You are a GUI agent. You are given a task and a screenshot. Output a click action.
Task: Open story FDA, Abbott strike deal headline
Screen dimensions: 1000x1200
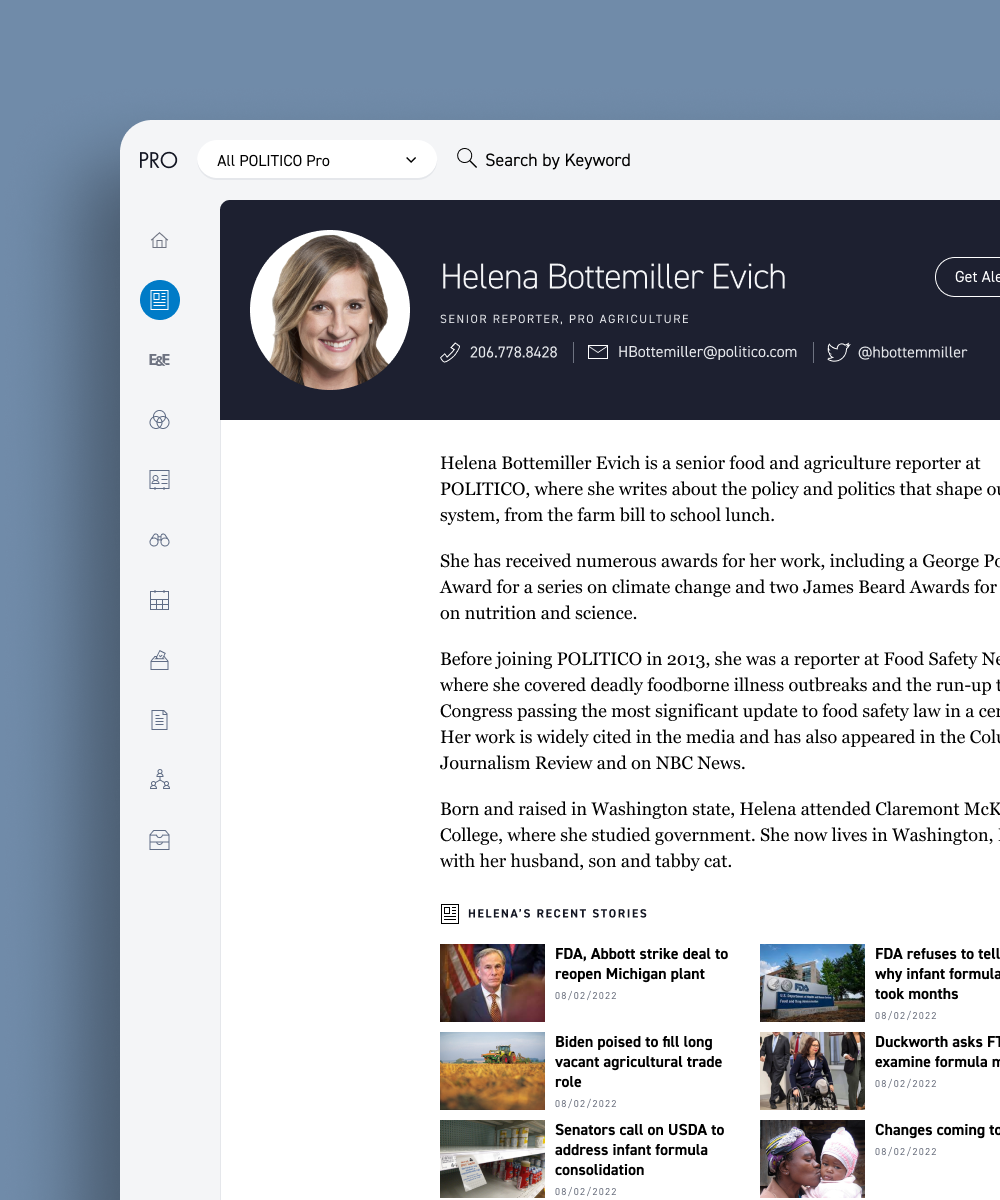click(641, 964)
